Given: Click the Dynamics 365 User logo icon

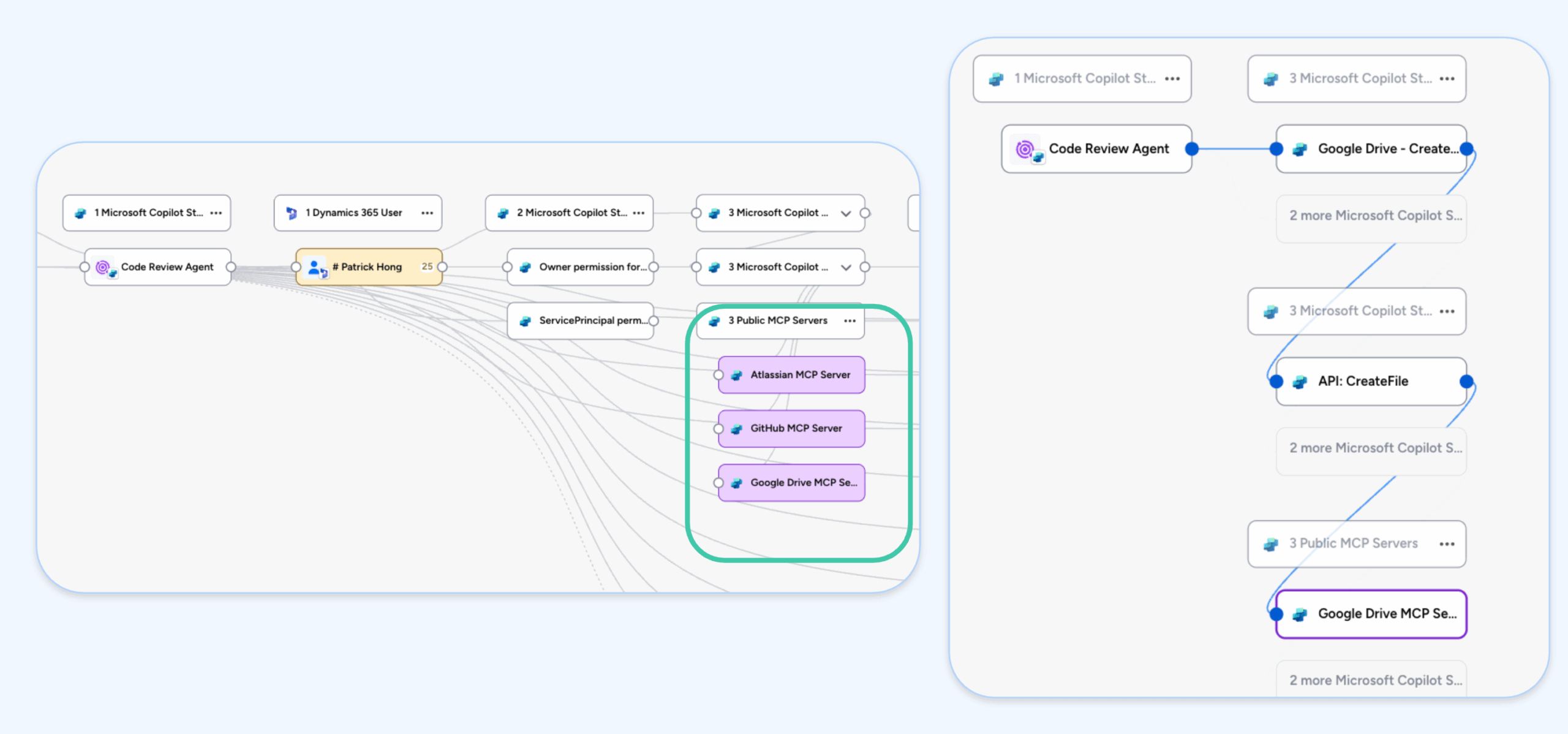Looking at the screenshot, I should (x=292, y=213).
